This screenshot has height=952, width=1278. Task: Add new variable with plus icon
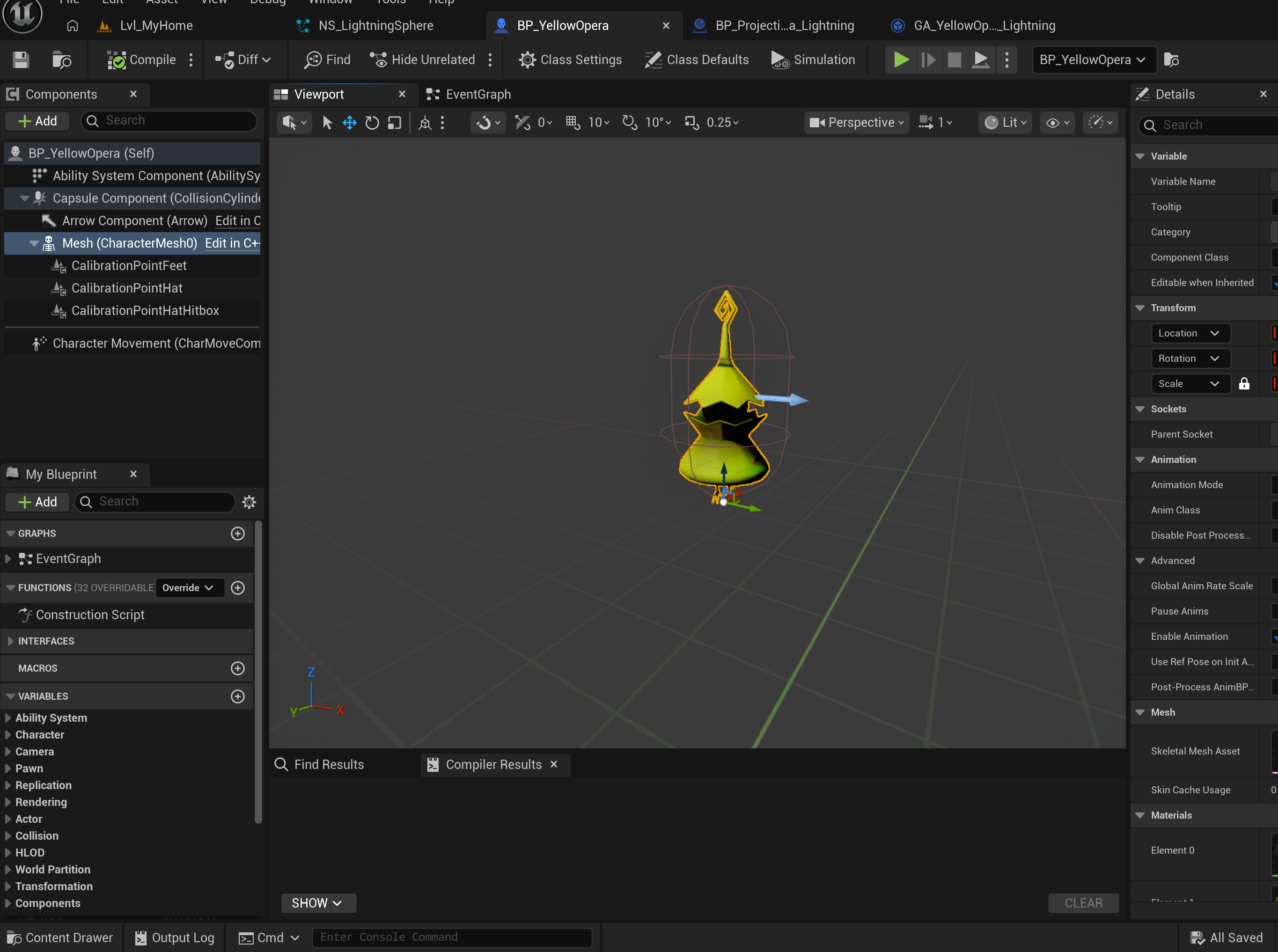[237, 696]
